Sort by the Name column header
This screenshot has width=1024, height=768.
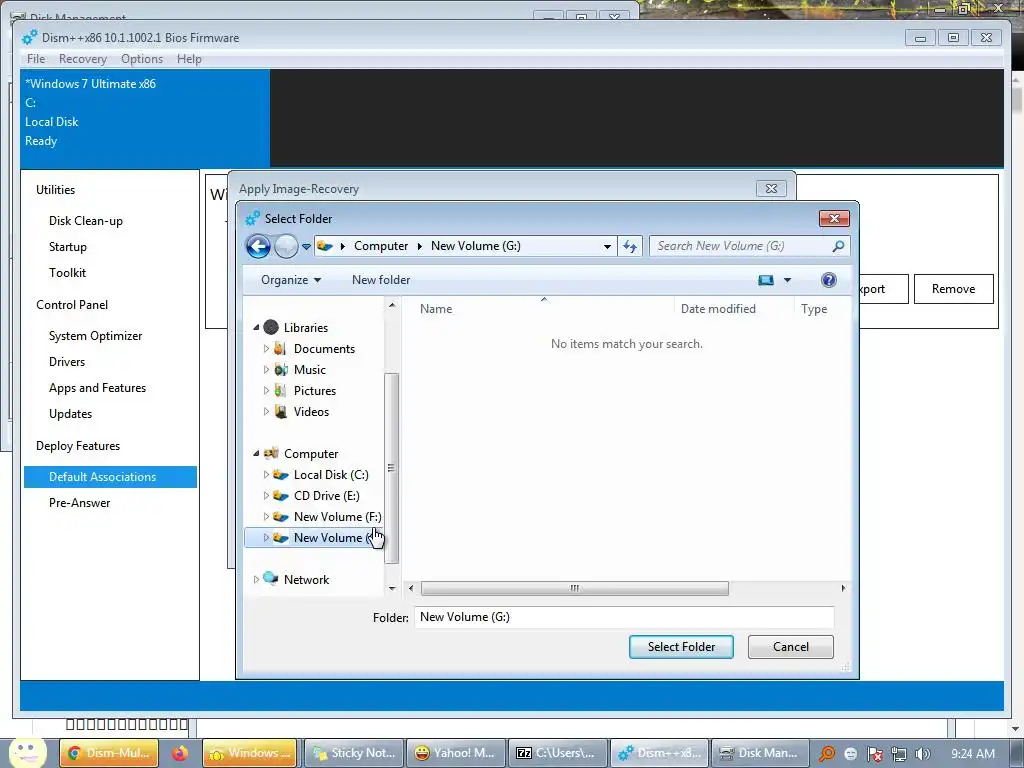click(x=436, y=309)
